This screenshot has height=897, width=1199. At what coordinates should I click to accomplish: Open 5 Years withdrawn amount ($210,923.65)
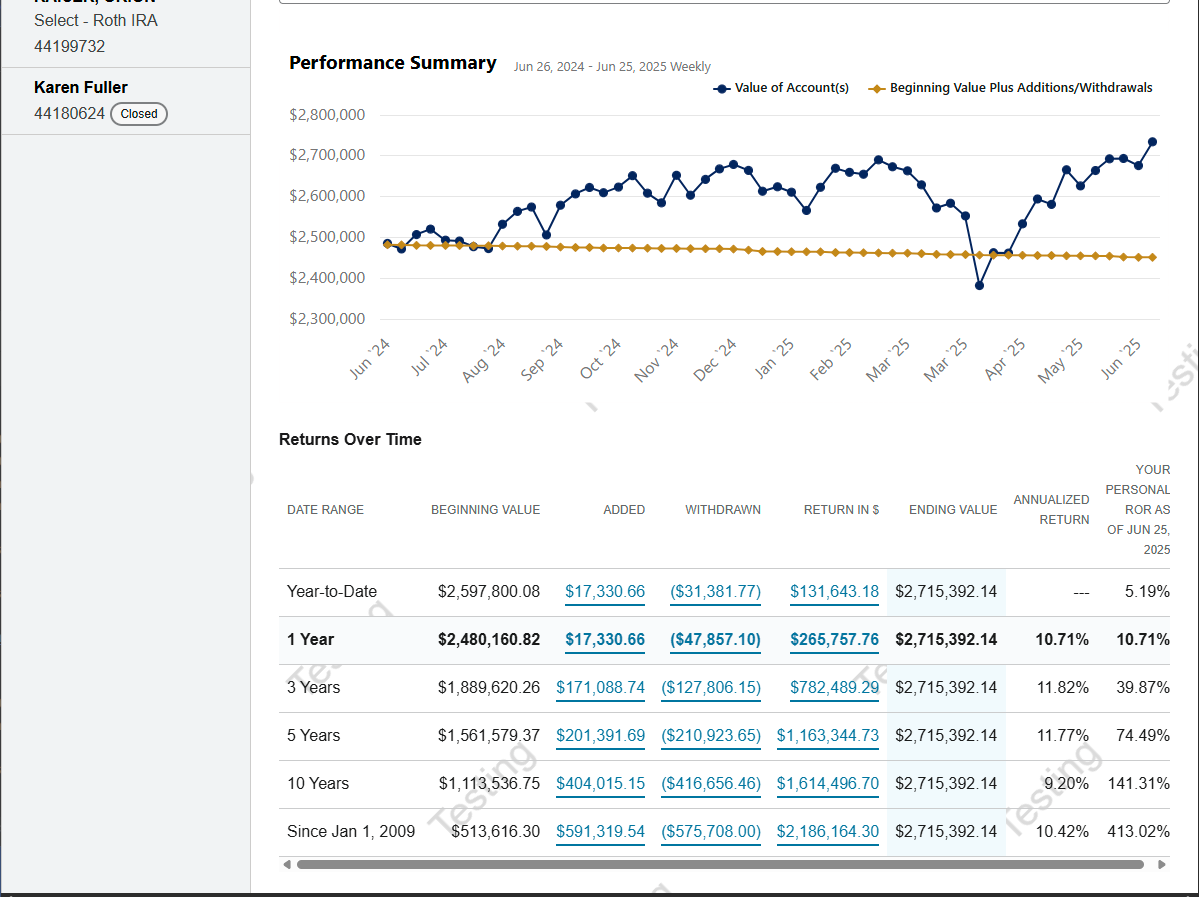pyautogui.click(x=711, y=735)
